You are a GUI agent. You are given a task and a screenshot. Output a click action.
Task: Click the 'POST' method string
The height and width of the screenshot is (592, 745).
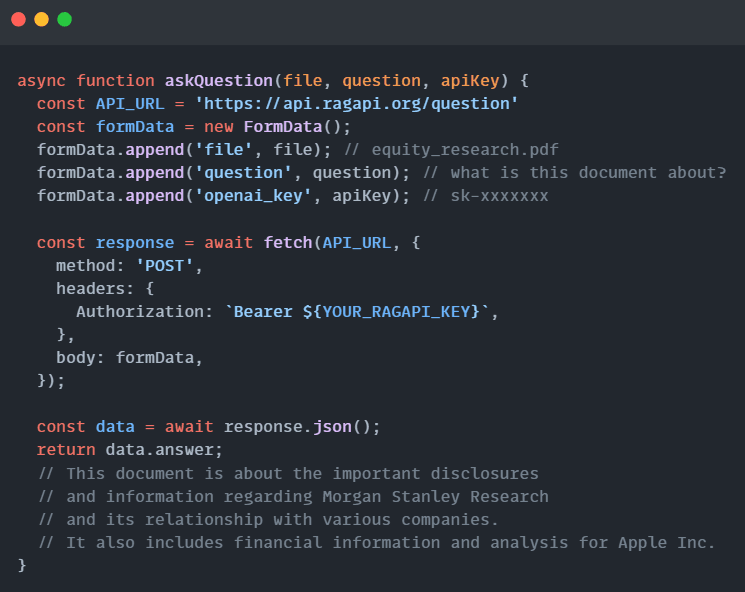click(164, 266)
